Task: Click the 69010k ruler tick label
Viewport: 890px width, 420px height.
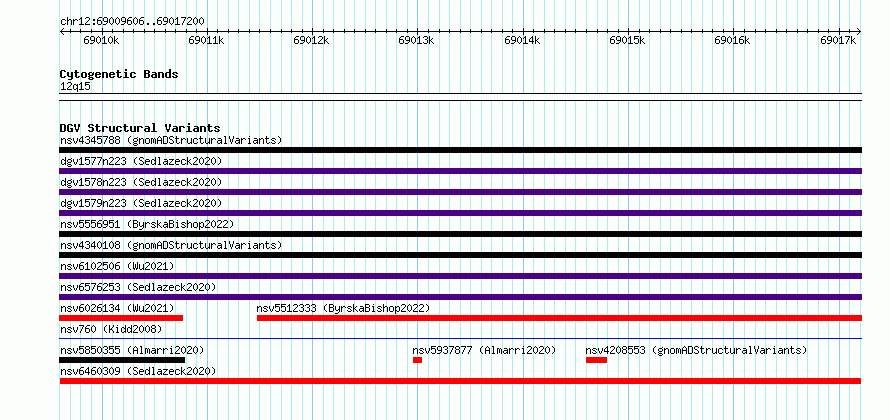Action: [x=101, y=40]
